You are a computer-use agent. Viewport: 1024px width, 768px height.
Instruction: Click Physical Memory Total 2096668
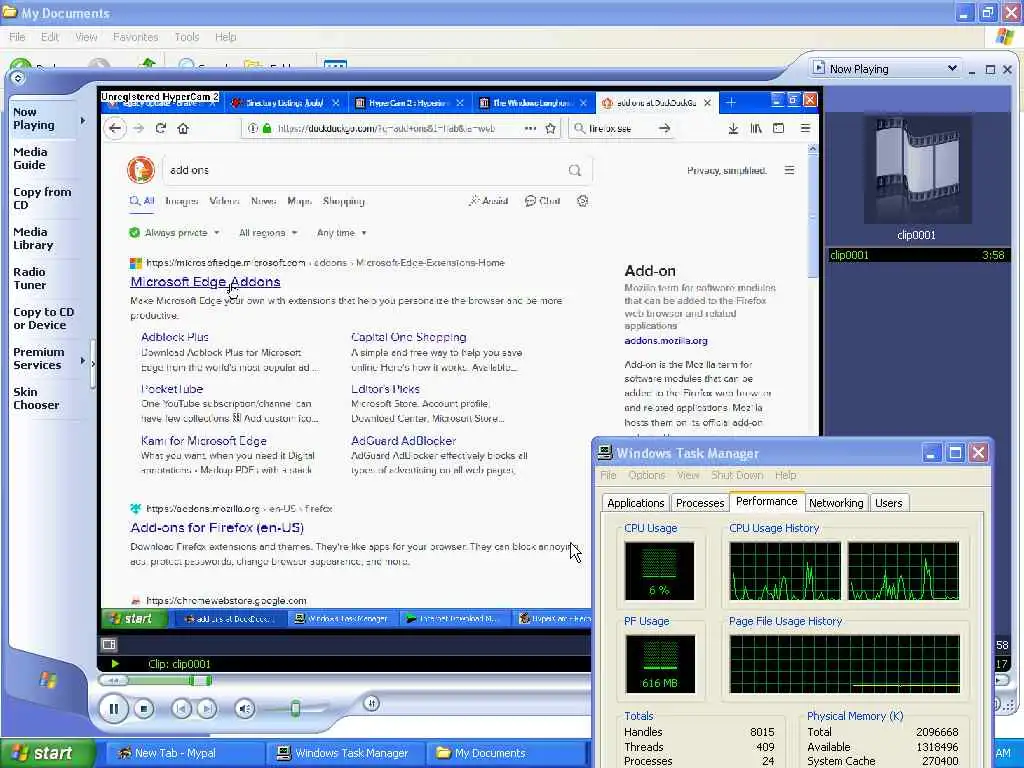(937, 732)
